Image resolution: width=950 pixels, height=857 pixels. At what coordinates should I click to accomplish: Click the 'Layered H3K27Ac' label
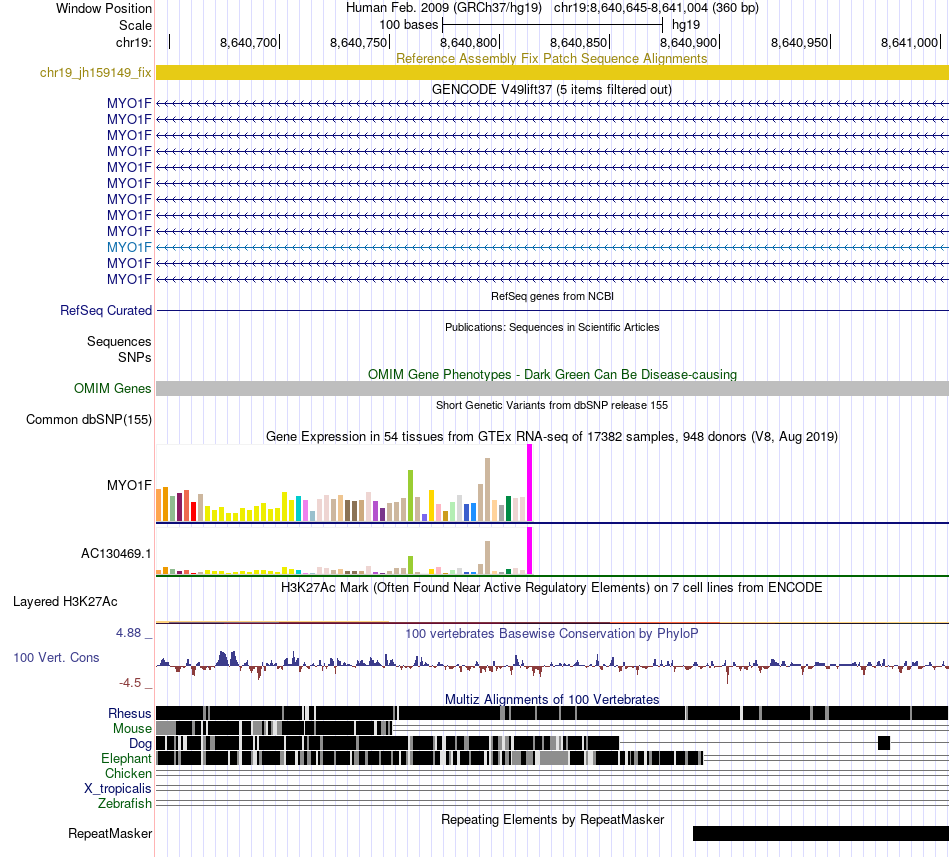[65, 601]
